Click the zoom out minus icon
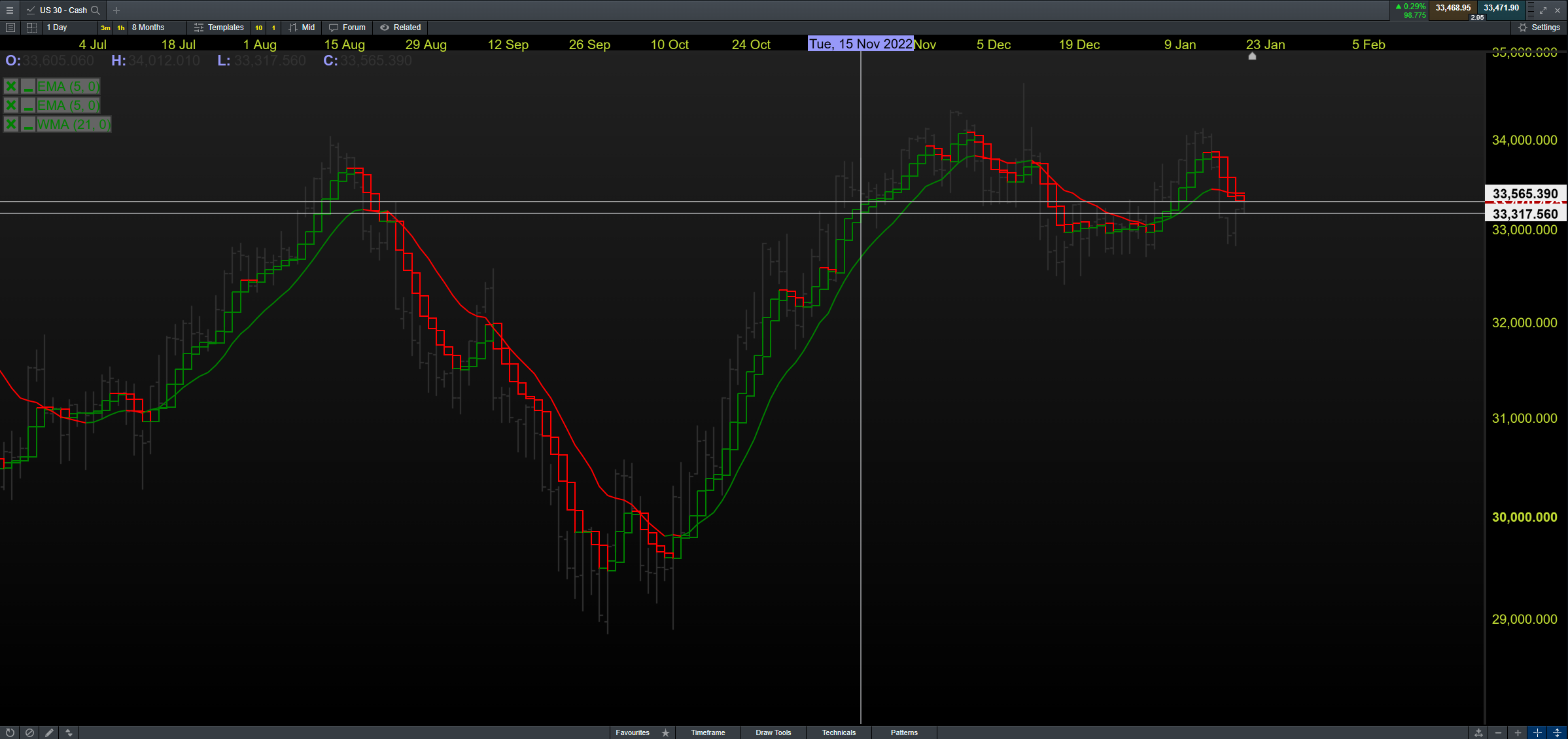 1498,732
